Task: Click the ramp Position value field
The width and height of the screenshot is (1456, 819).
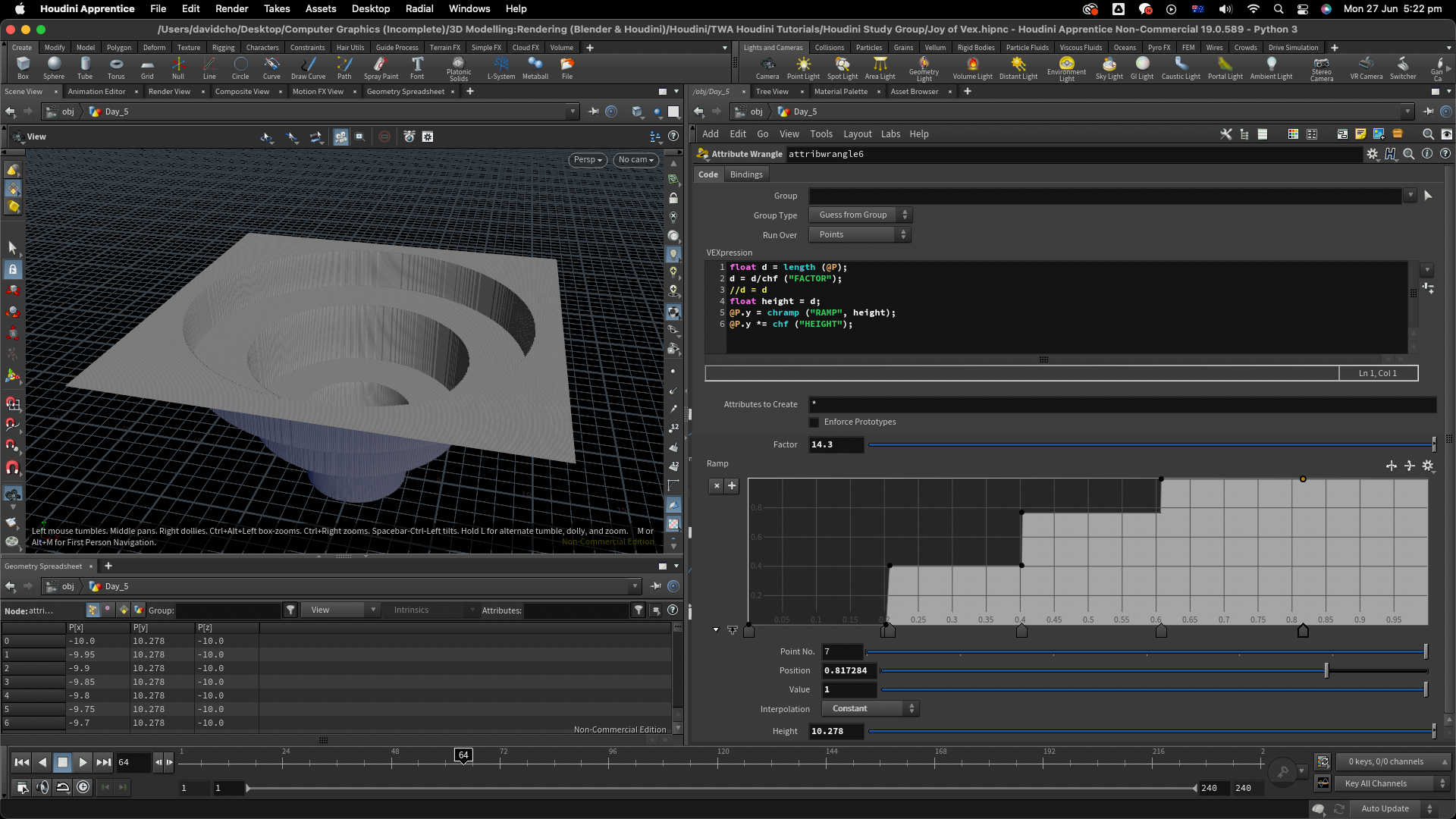Action: tap(849, 670)
